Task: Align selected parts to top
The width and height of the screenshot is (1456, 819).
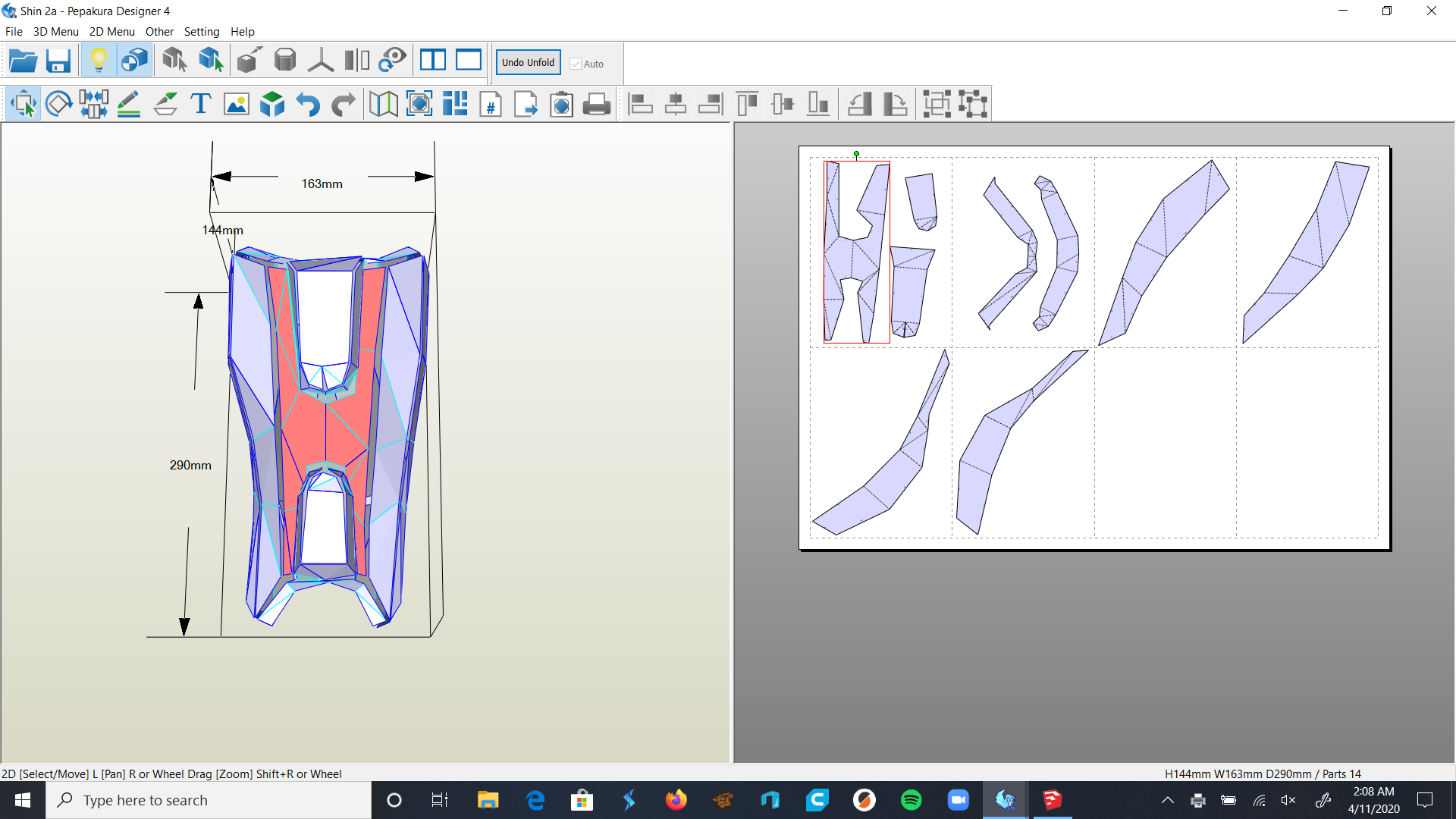Action: pyautogui.click(x=747, y=104)
